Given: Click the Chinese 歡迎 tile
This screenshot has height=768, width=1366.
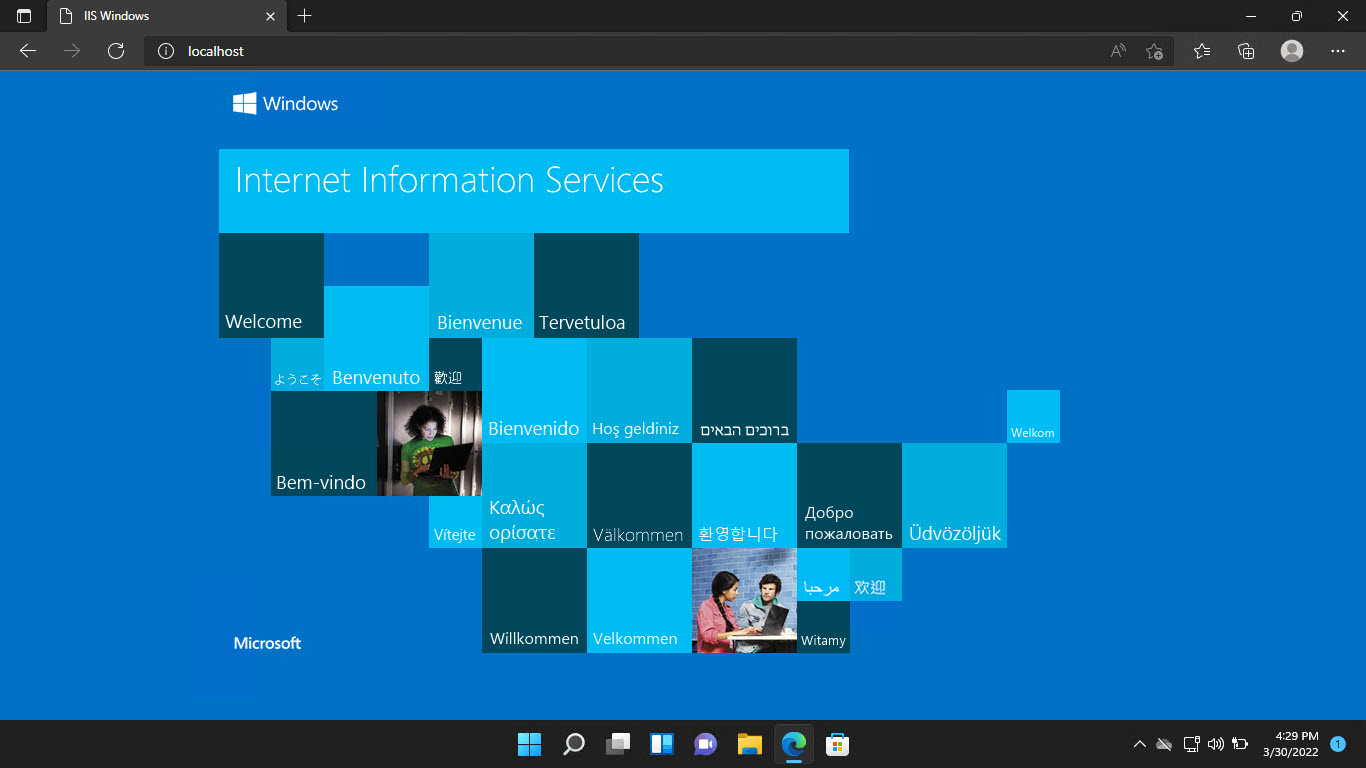Looking at the screenshot, I should click(x=455, y=364).
